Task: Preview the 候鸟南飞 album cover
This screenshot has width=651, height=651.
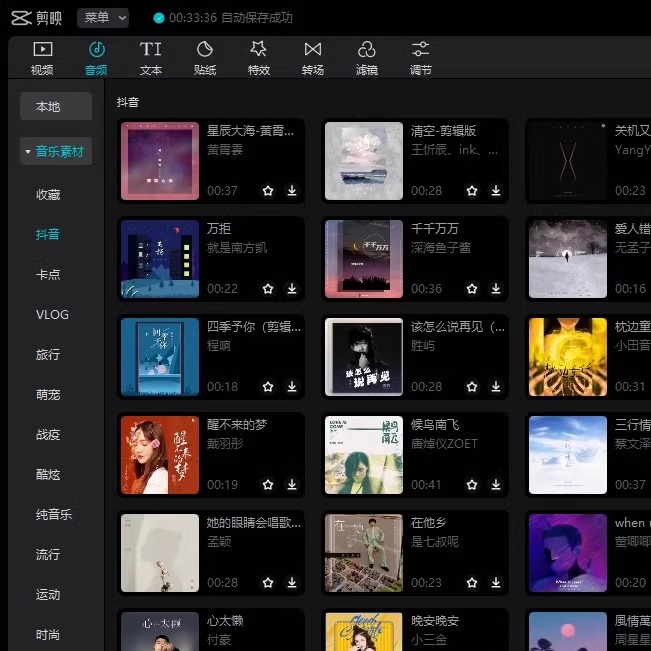Action: point(364,455)
